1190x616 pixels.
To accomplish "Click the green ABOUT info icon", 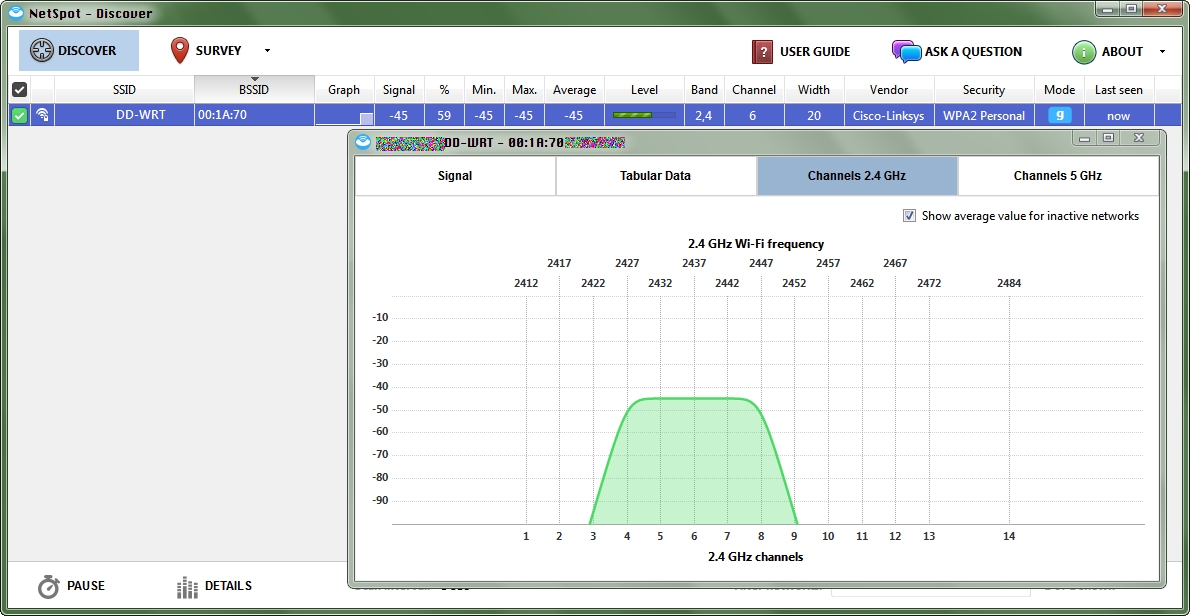I will point(1083,52).
